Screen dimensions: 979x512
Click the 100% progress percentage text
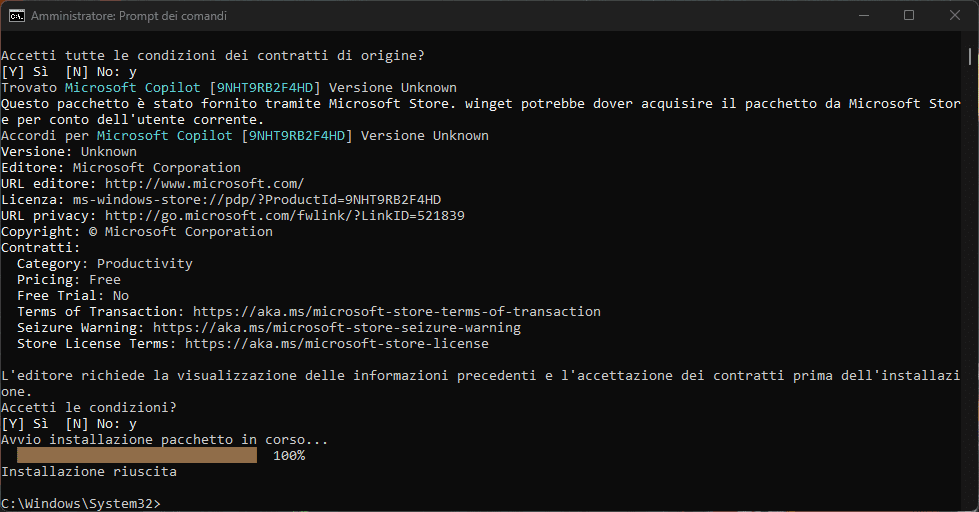(x=288, y=456)
